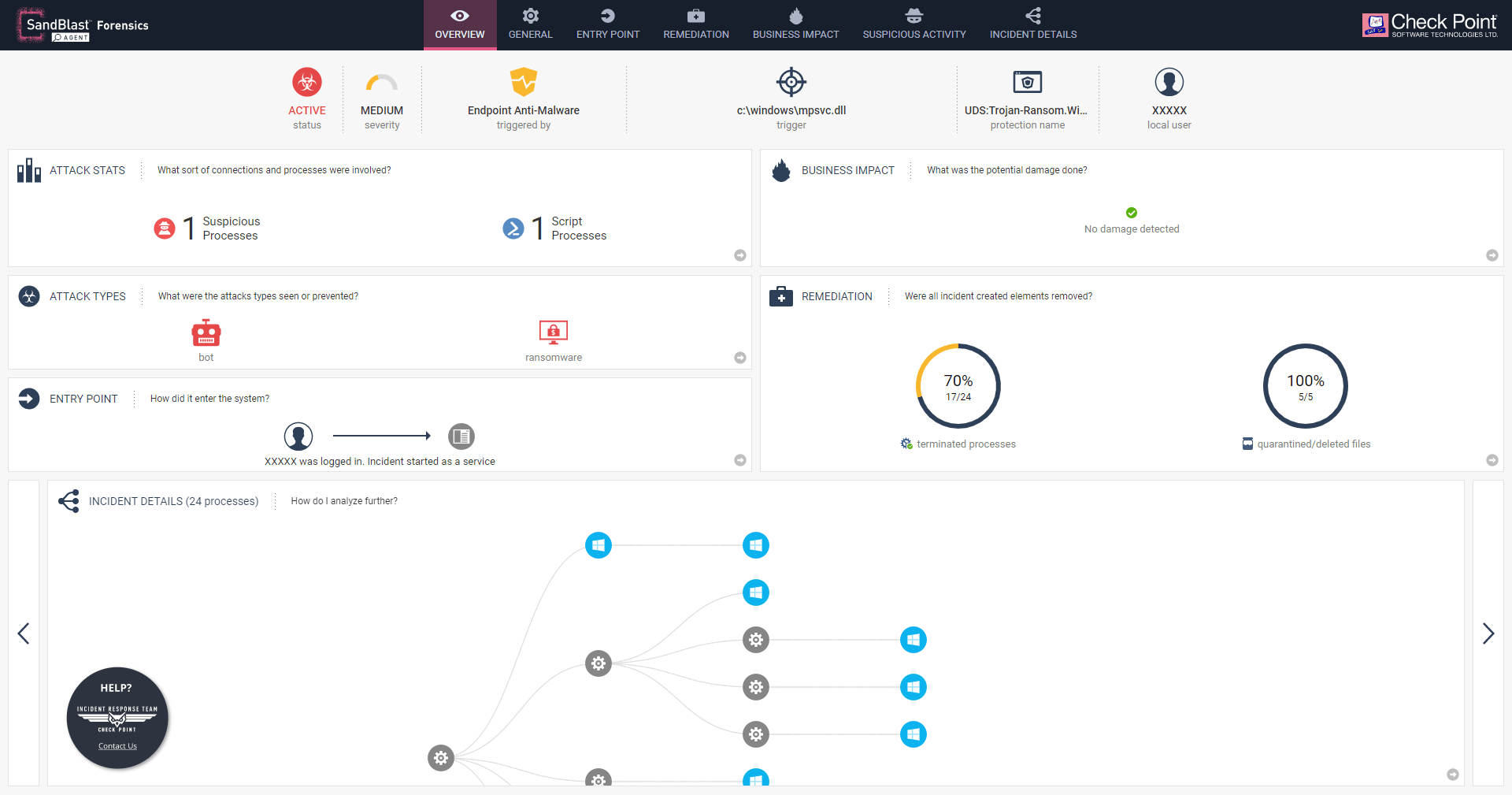Click the service icon in Entry Point flow
Viewport: 1512px width, 795px height.
click(461, 436)
